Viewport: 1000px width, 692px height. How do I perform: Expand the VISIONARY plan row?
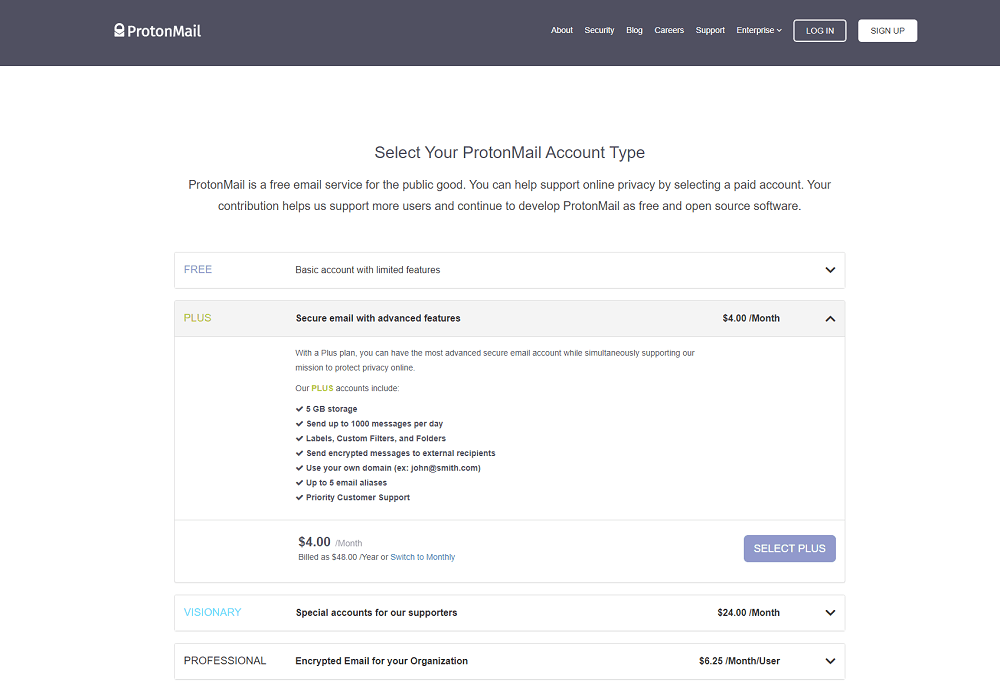click(x=830, y=612)
